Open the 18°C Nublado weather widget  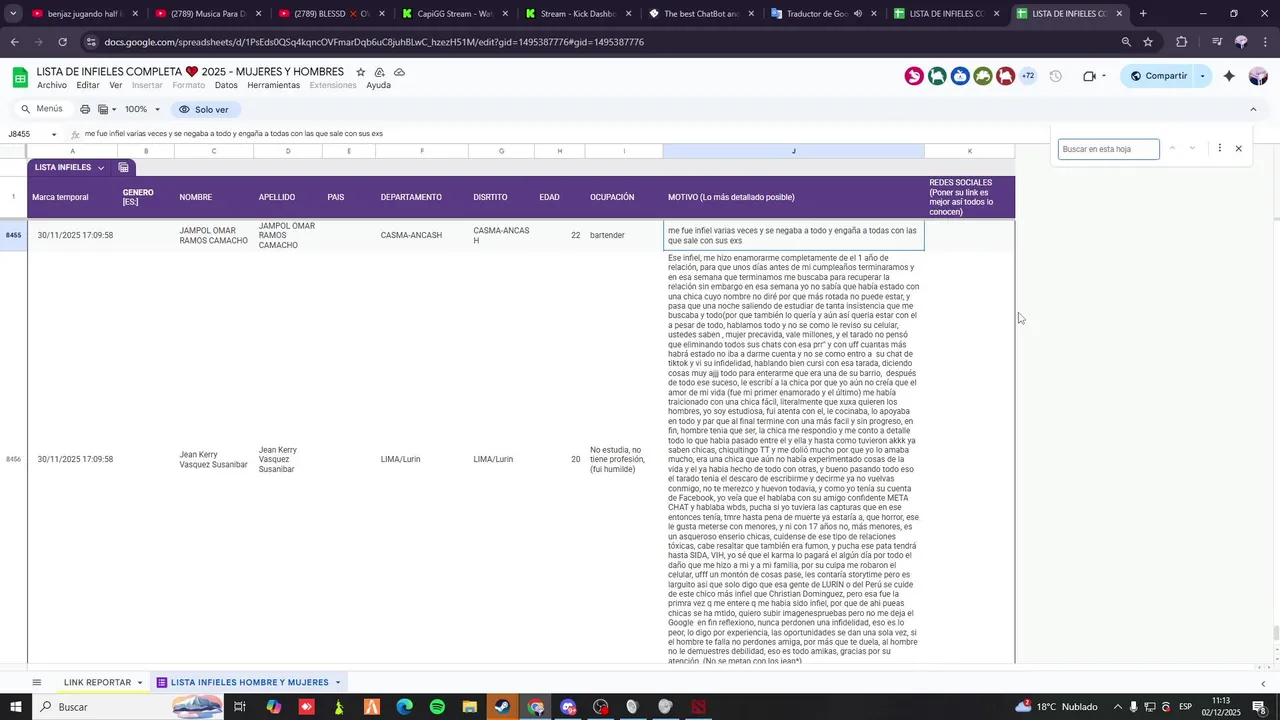[1056, 707]
